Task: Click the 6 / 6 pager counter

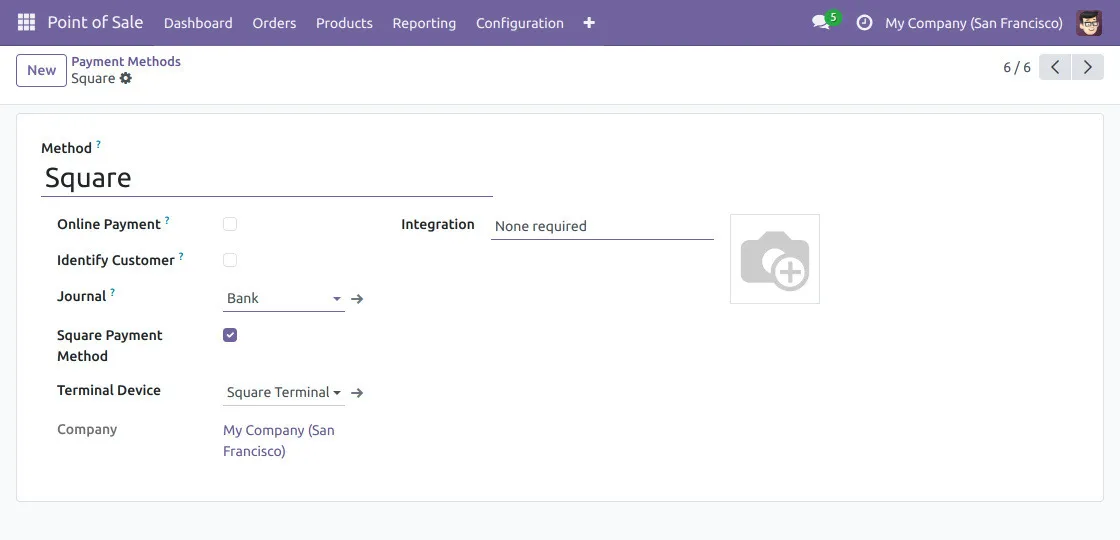Action: click(1016, 67)
